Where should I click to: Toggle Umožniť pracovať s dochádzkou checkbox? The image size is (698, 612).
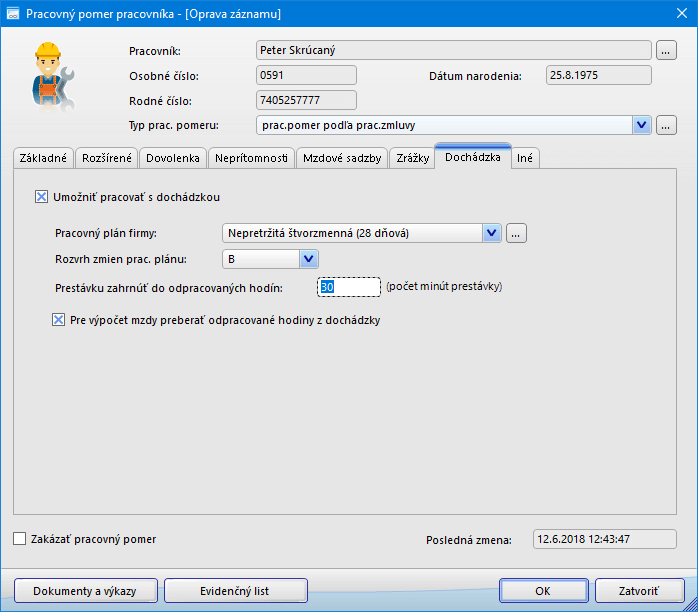41,197
